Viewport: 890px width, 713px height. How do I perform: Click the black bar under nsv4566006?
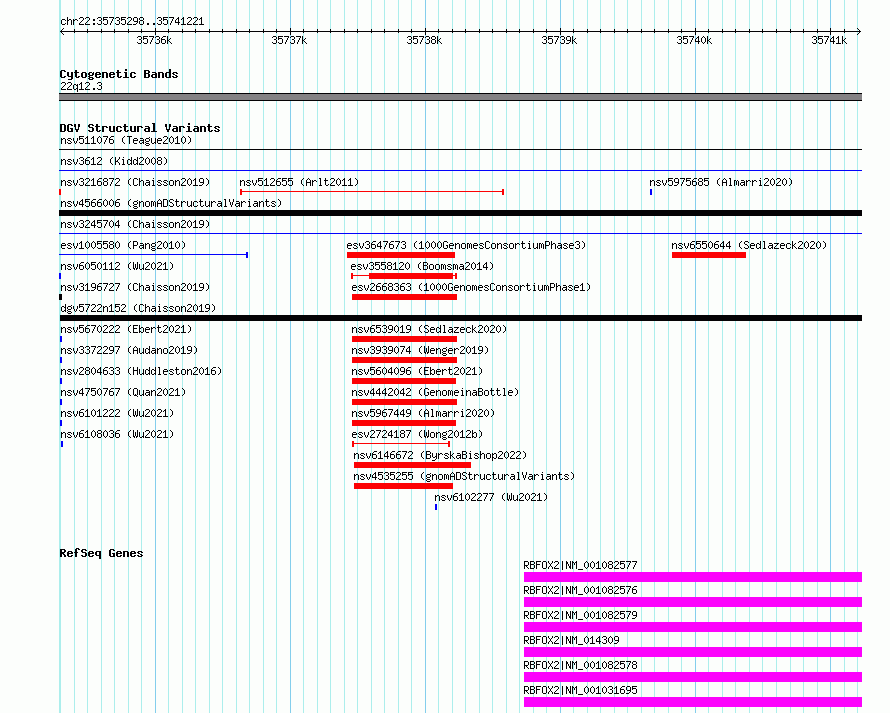460,213
